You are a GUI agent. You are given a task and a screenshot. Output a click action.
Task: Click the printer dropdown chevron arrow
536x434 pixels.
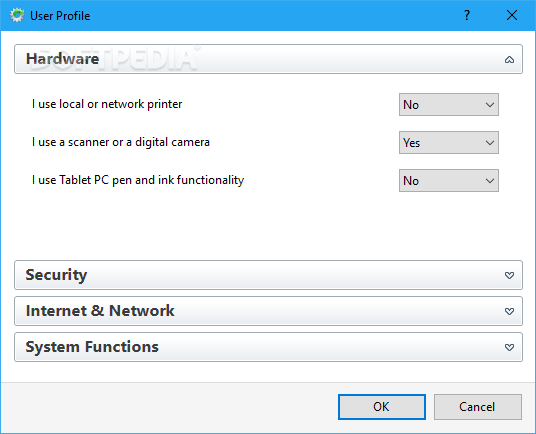[490, 105]
